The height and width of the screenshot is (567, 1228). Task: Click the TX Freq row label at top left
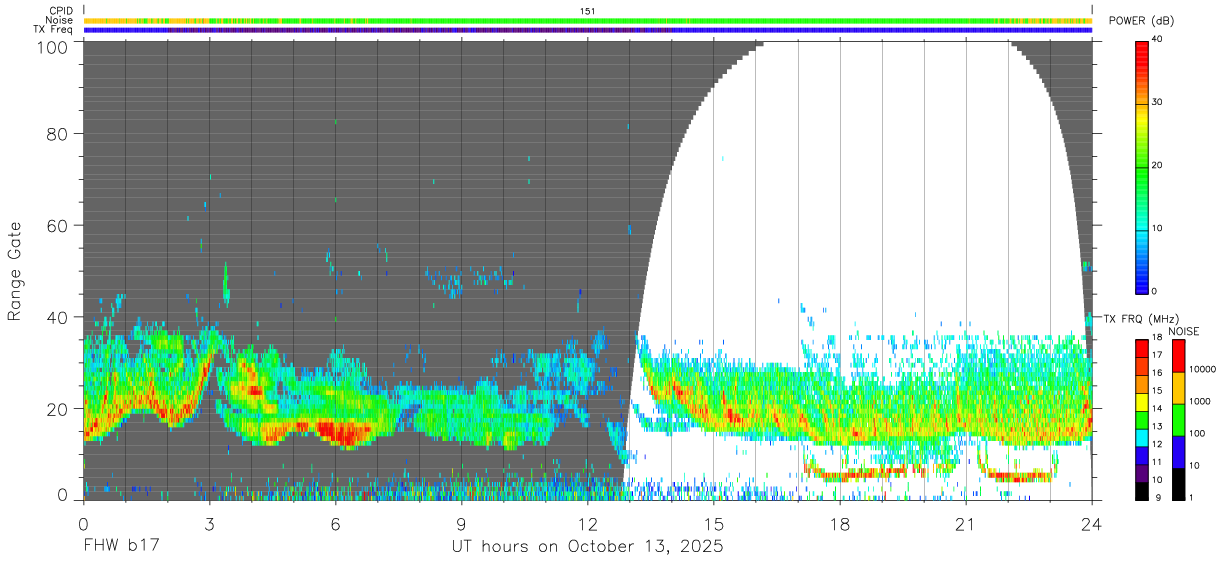(x=53, y=30)
